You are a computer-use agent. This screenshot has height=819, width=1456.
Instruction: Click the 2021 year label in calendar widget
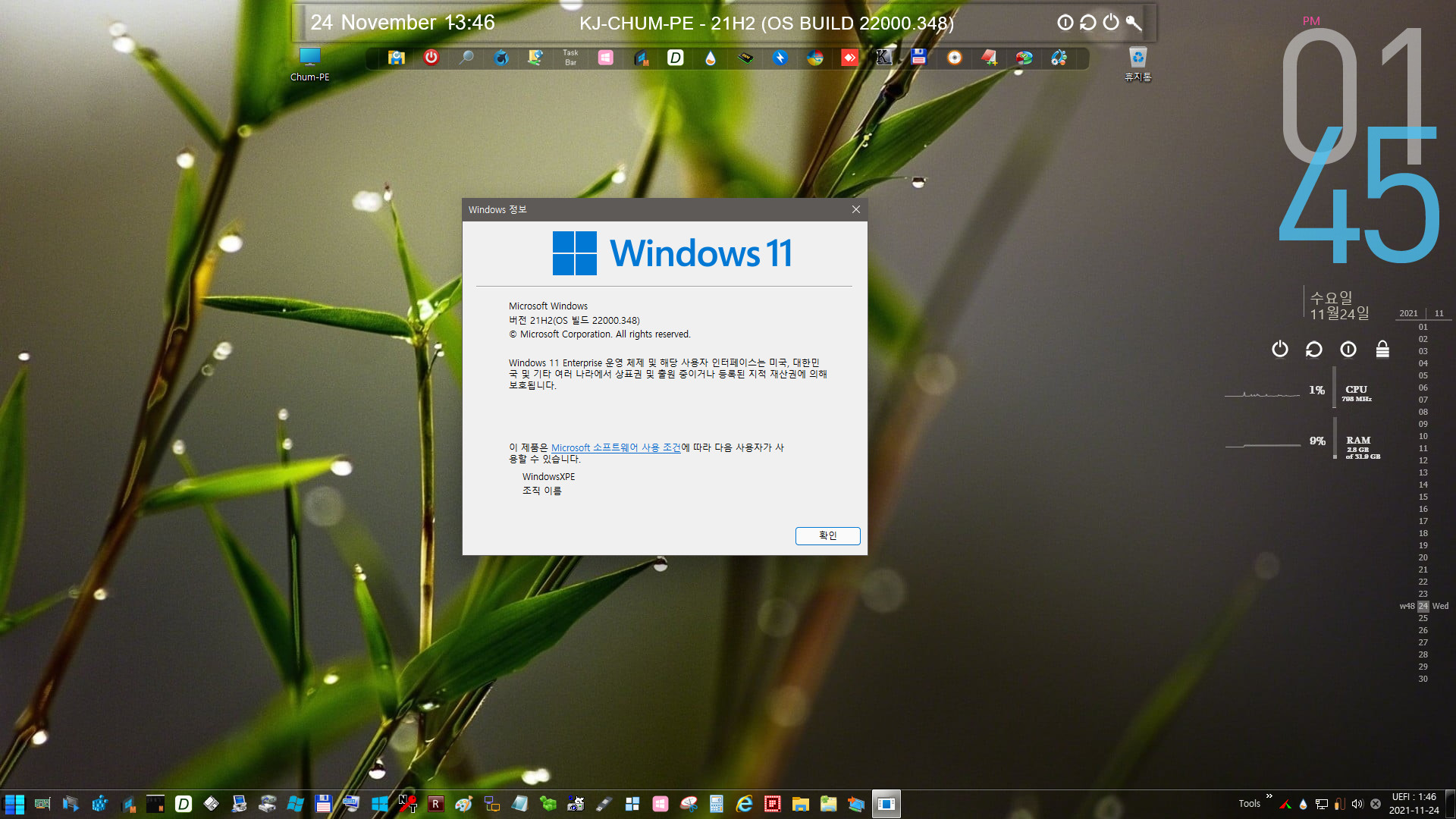click(1408, 313)
